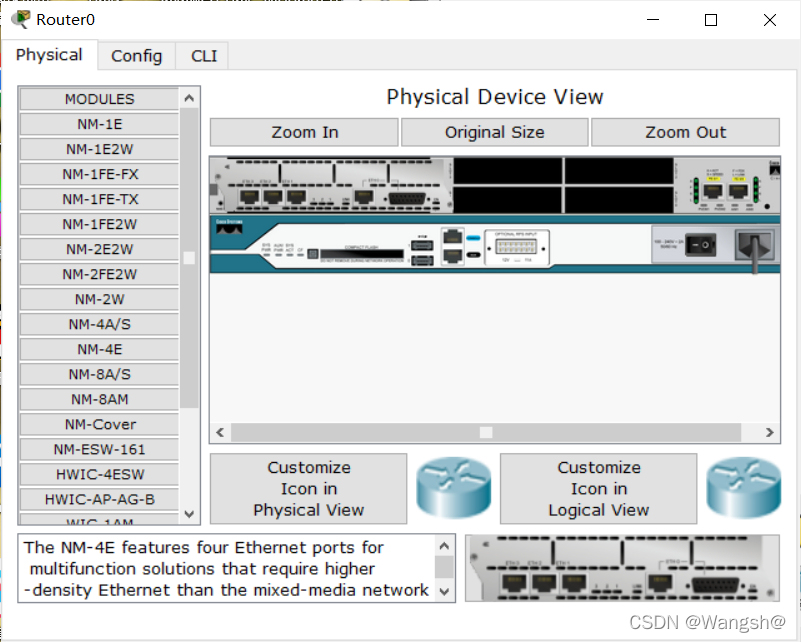Click the installed NM-4E module in the router slot
The height and width of the screenshot is (642, 801).
pyautogui.click(x=331, y=185)
